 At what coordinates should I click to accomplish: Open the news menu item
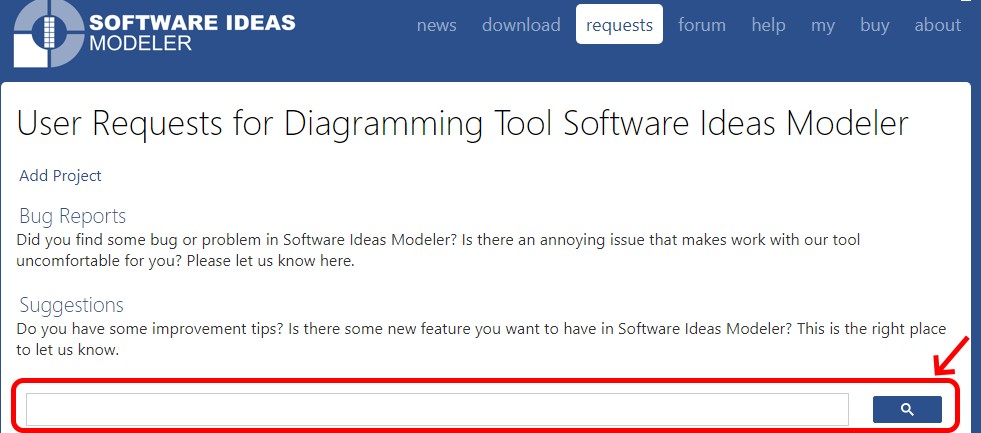tap(436, 25)
